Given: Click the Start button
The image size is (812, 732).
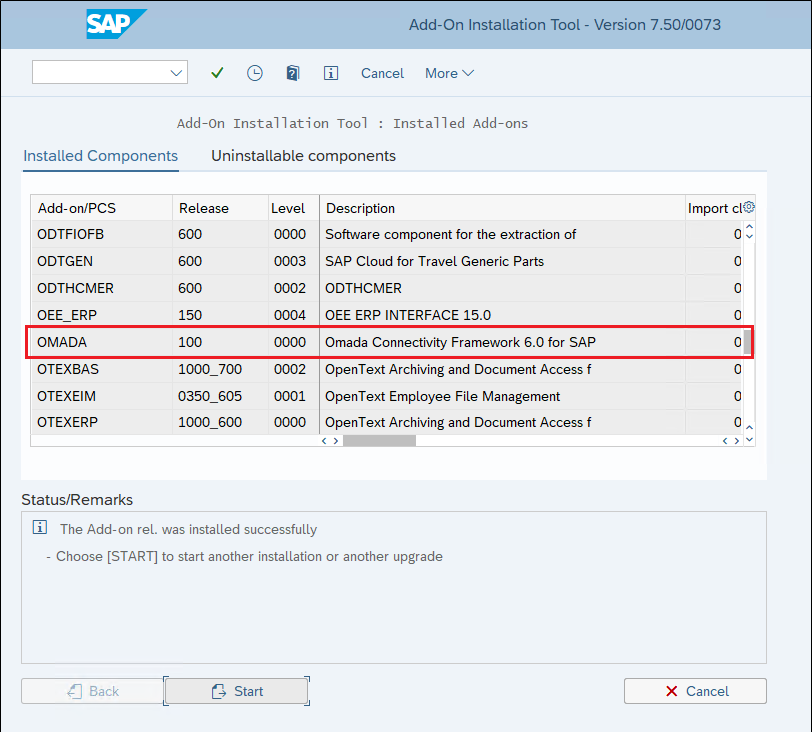Looking at the screenshot, I should (x=237, y=691).
